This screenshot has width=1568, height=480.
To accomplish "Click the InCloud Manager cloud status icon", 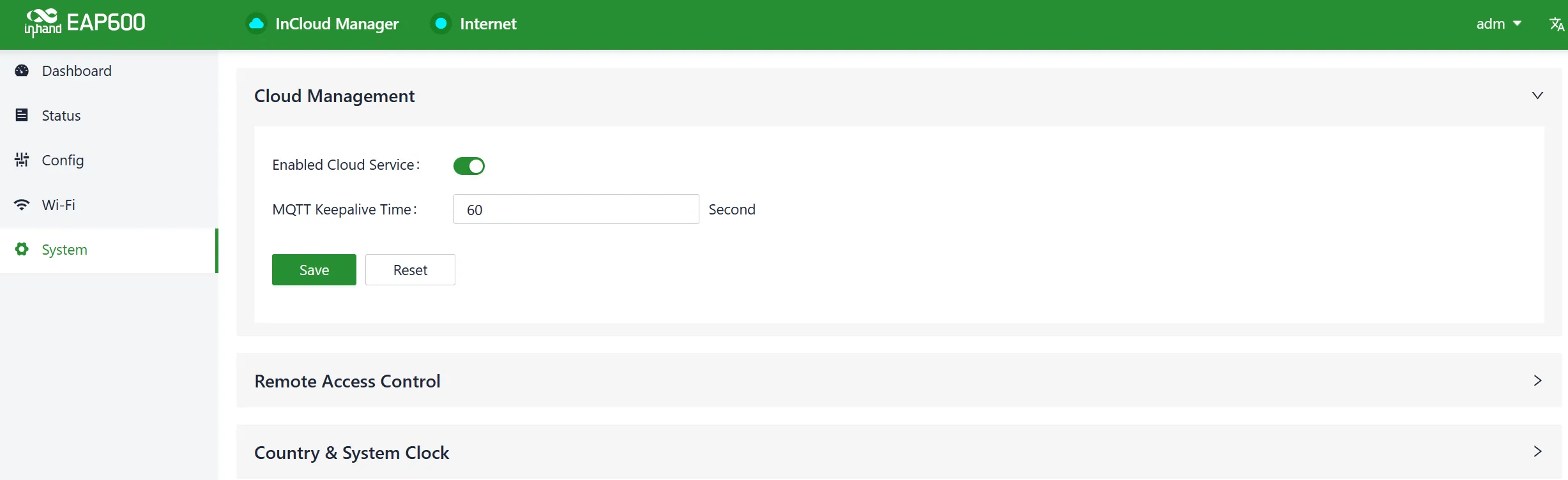I will (x=256, y=24).
